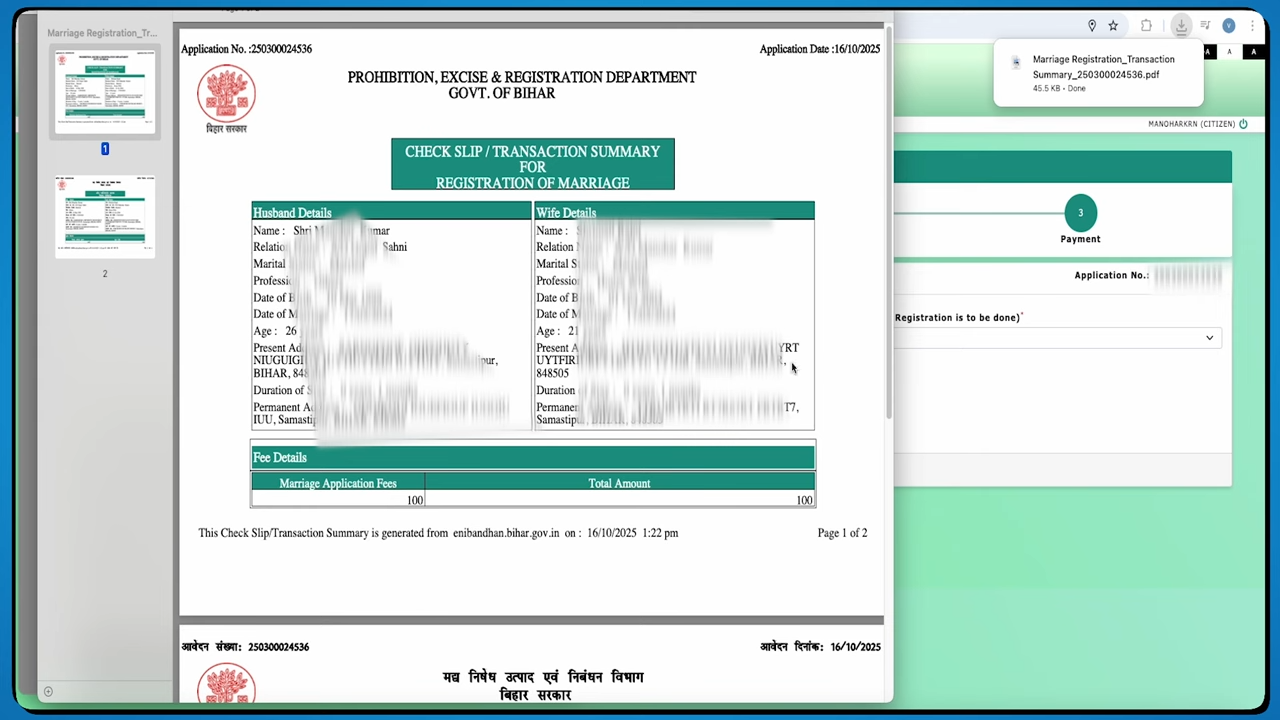Open the sidebar collapse arrow at bottom left
The height and width of the screenshot is (720, 1280).
click(47, 691)
